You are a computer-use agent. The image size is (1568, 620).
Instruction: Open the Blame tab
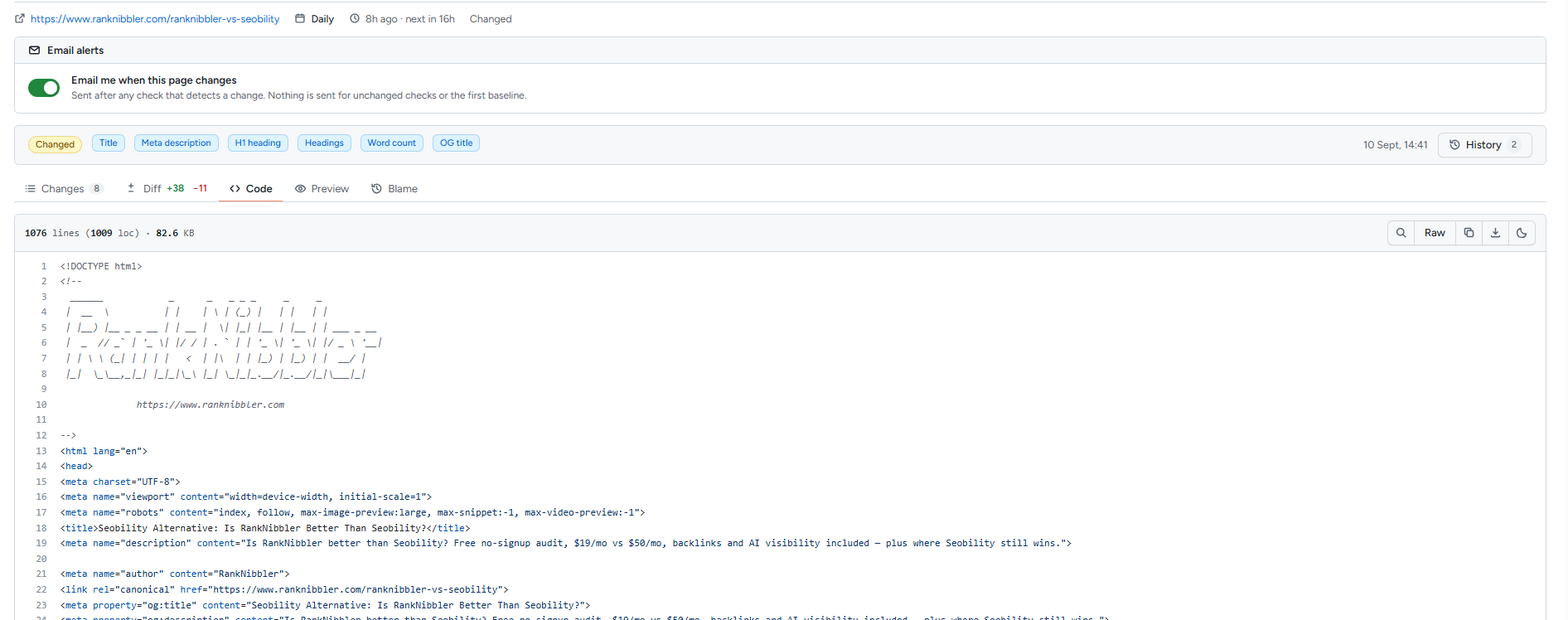click(394, 189)
